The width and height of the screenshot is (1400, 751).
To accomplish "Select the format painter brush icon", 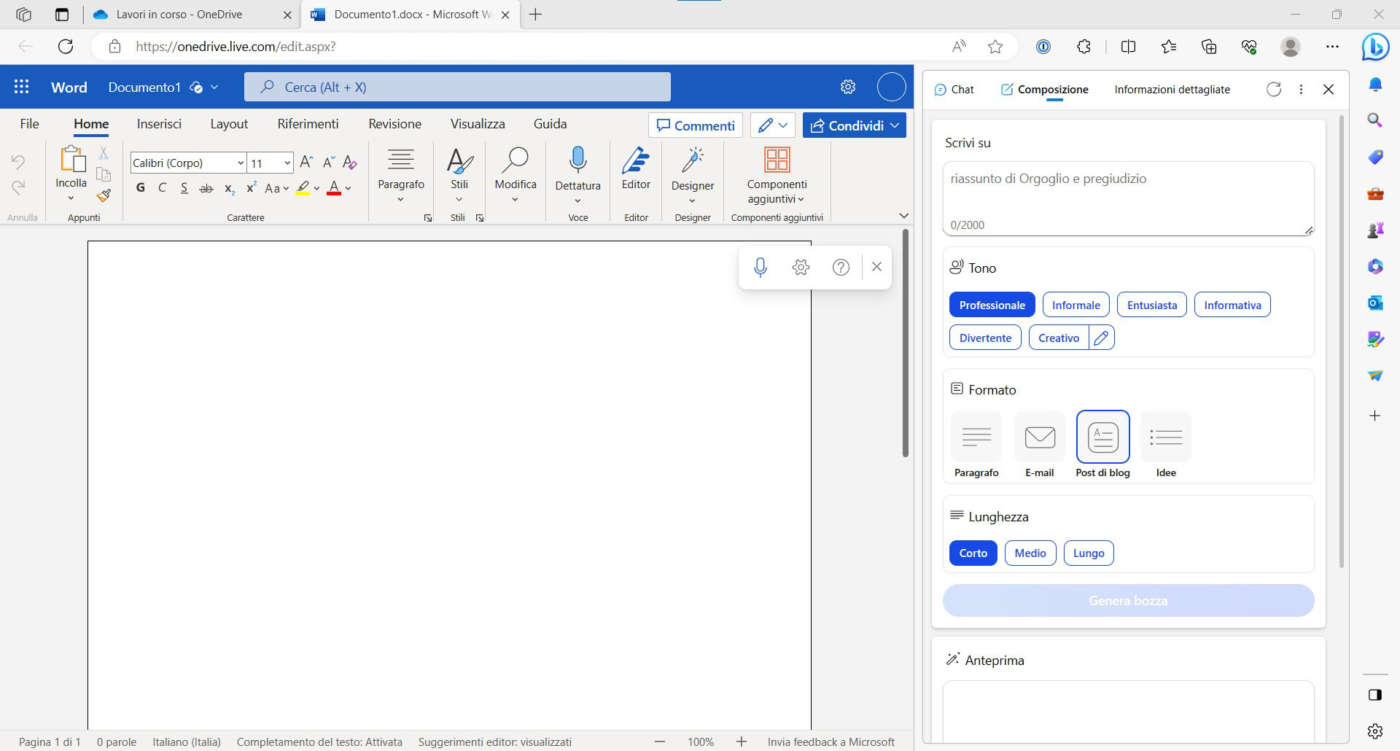I will pyautogui.click(x=103, y=196).
